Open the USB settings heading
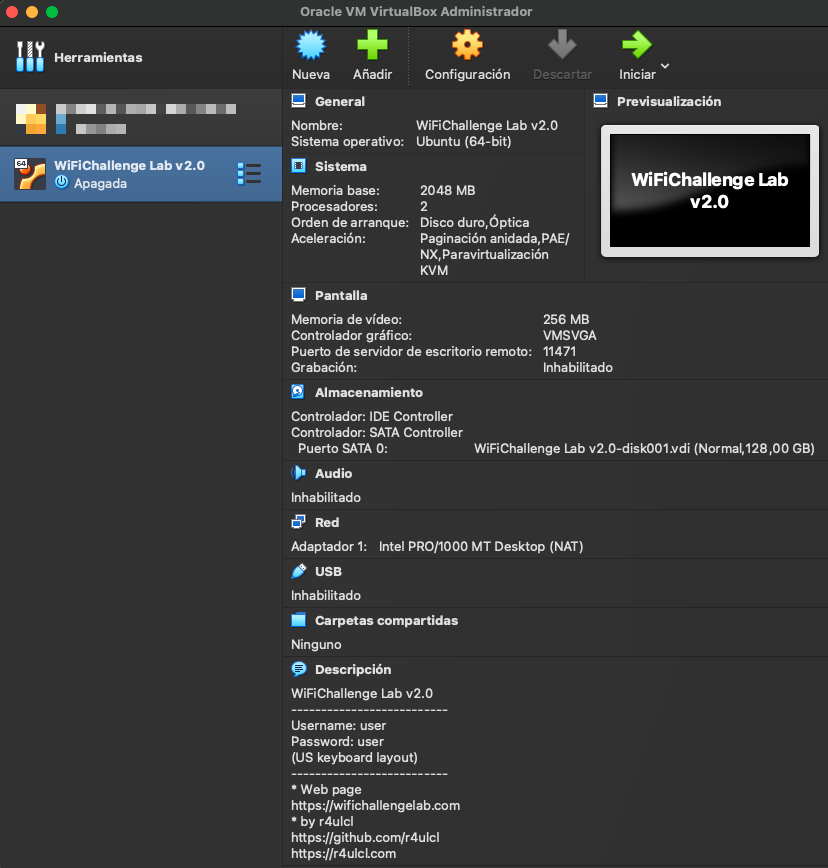This screenshot has height=868, width=828. 328,571
